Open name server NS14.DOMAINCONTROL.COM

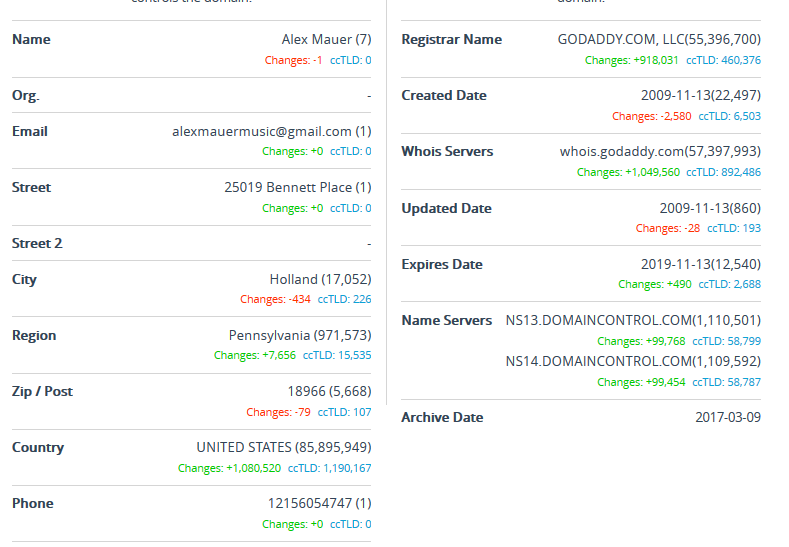point(633,361)
